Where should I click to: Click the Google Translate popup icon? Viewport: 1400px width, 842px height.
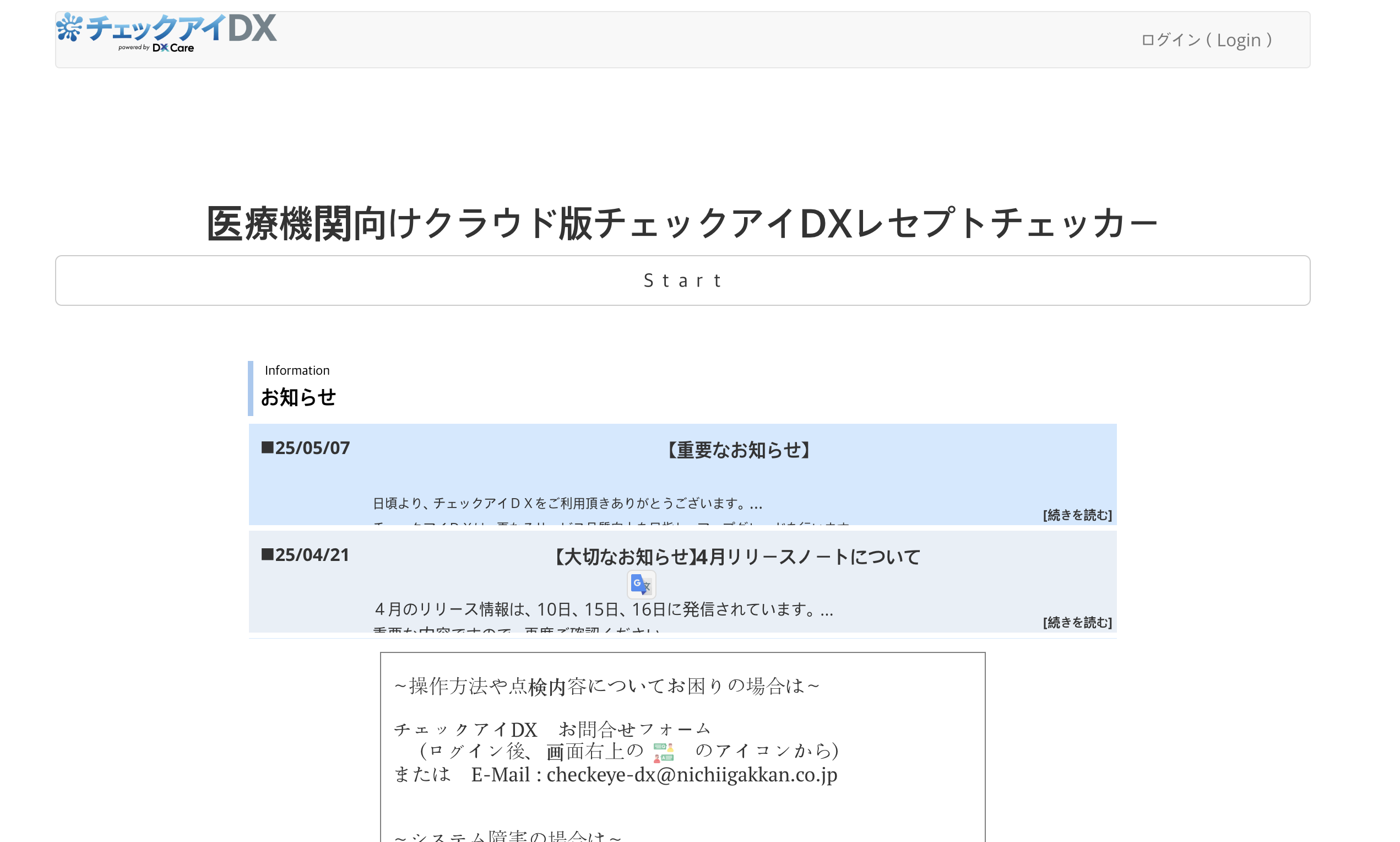[x=641, y=585]
